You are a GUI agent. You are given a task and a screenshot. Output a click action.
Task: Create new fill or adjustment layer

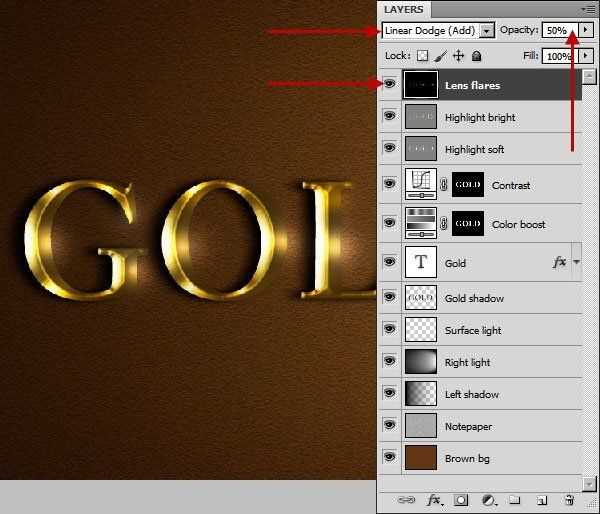(488, 500)
